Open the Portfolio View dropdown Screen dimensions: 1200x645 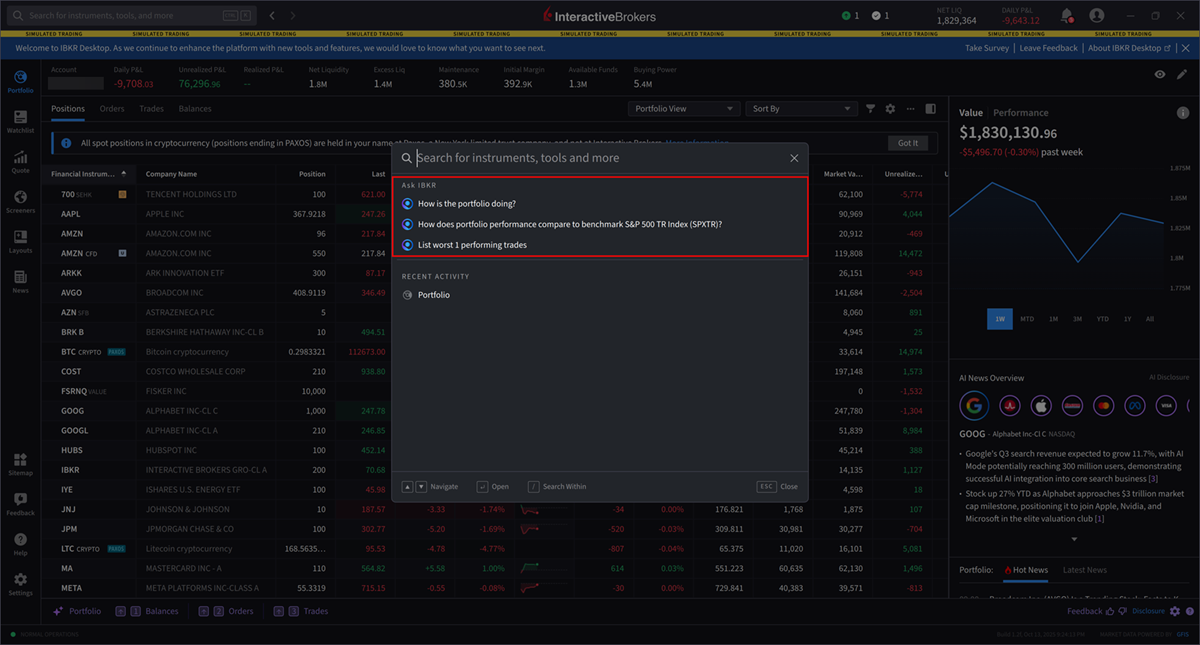[x=685, y=108]
